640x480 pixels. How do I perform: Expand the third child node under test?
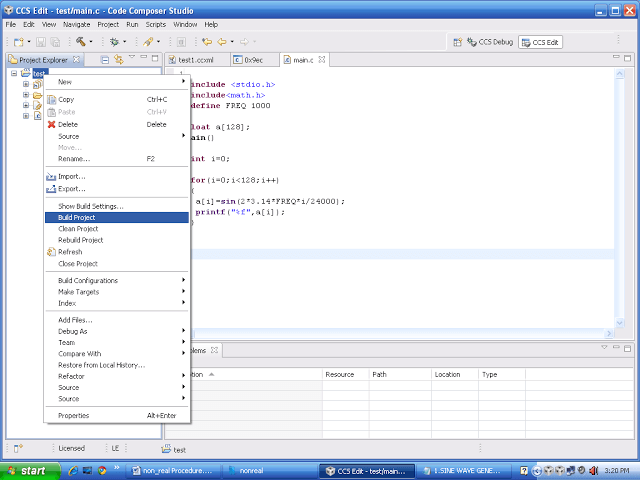26,105
